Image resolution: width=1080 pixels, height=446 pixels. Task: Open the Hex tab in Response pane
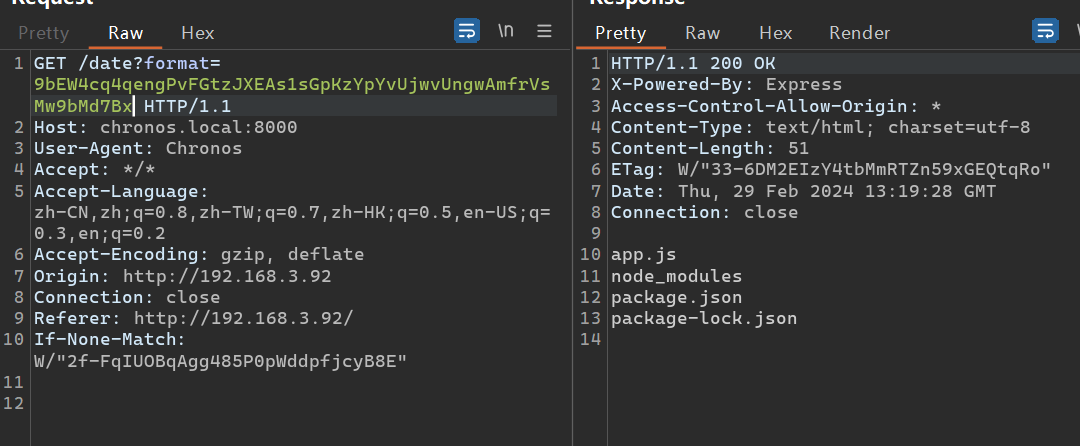[775, 33]
